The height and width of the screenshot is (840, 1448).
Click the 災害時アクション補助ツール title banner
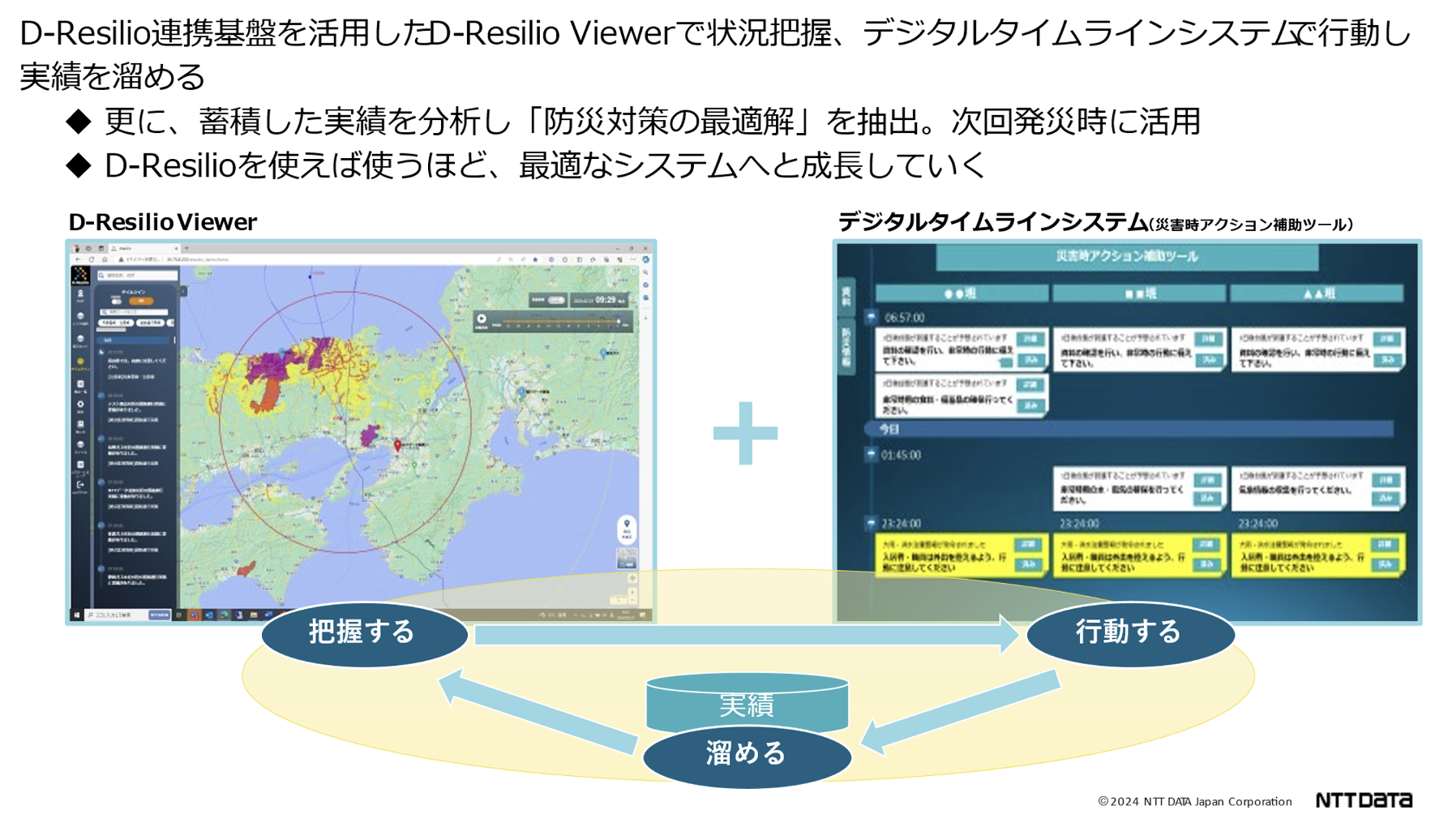tap(1127, 256)
